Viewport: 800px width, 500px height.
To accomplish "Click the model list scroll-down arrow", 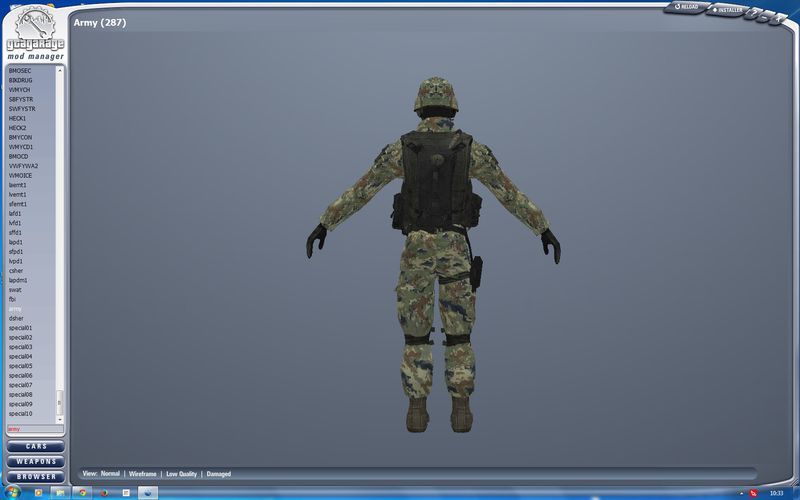I will click(60, 419).
